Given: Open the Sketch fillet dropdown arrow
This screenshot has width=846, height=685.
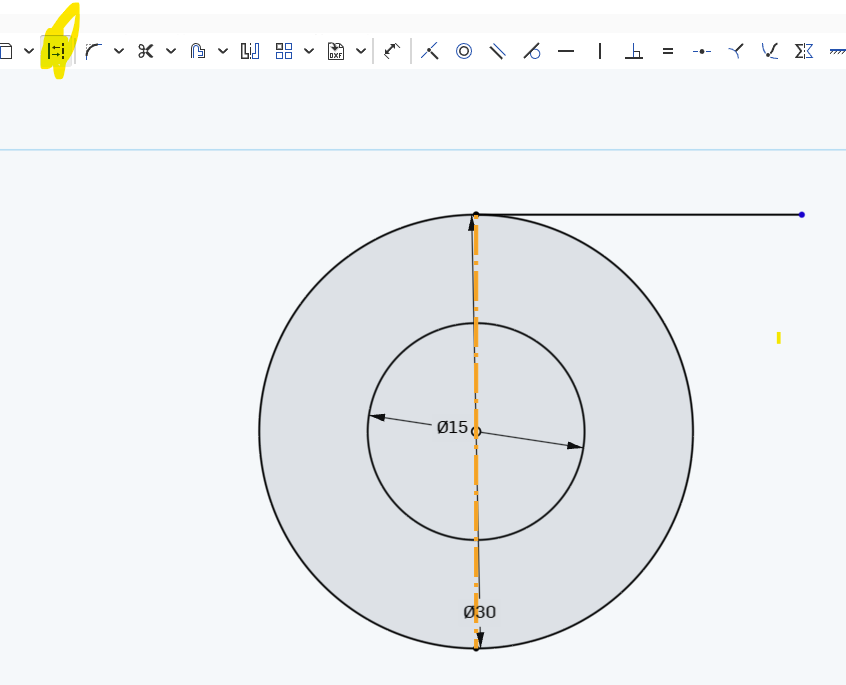Looking at the screenshot, I should (119, 51).
